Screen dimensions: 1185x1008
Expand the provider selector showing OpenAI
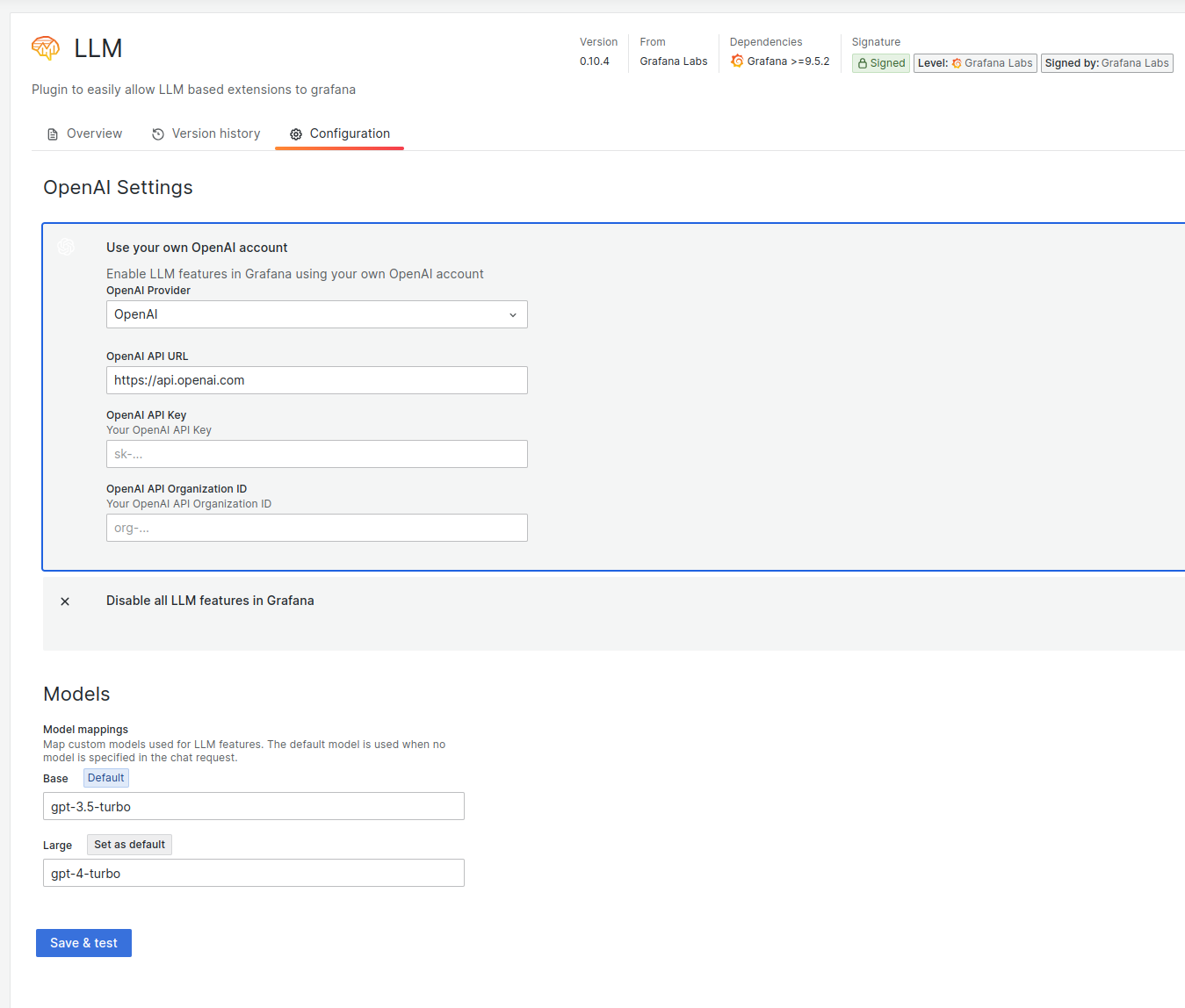point(316,313)
